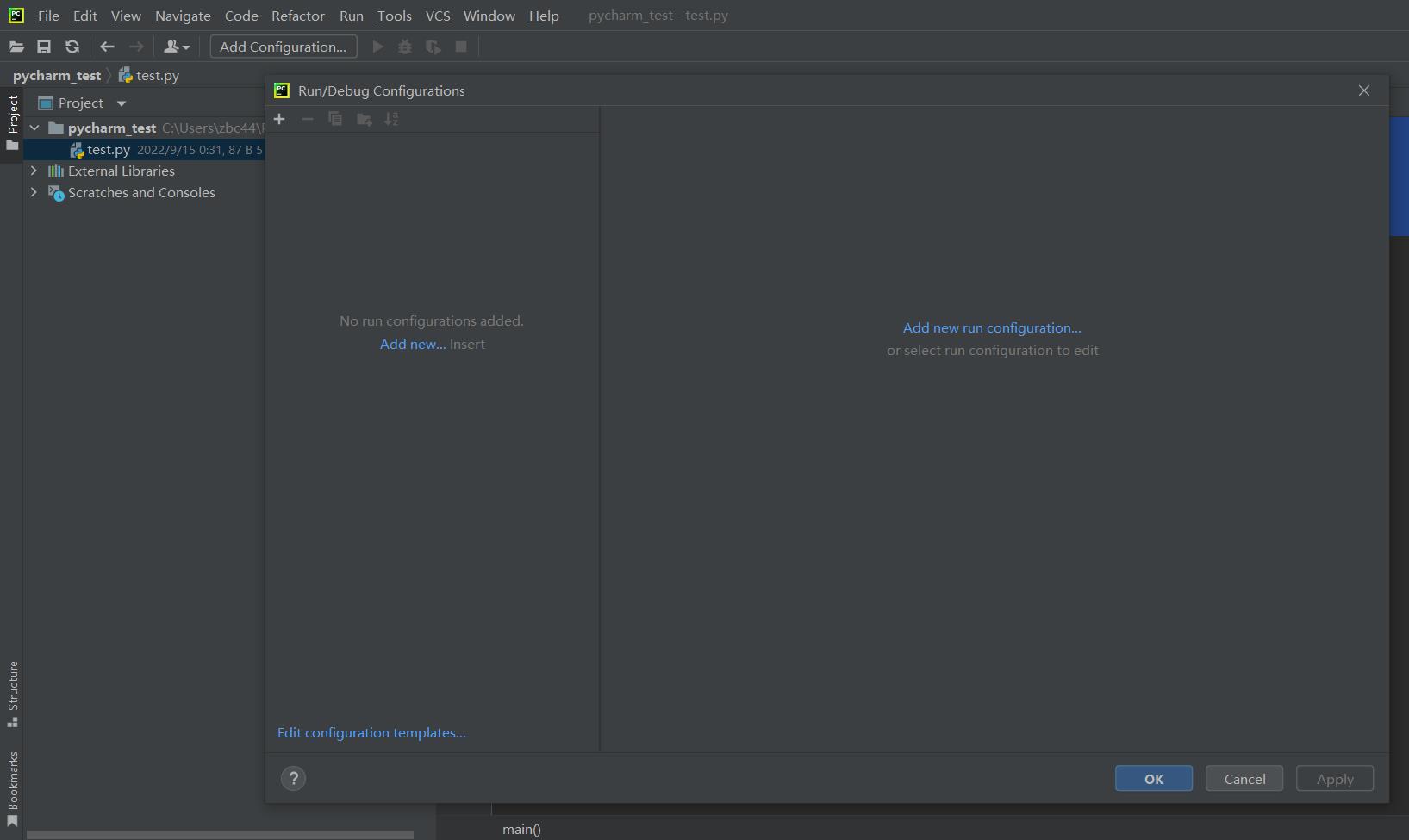
Task: Click test.py in the breadcrumb bar
Action: click(149, 75)
